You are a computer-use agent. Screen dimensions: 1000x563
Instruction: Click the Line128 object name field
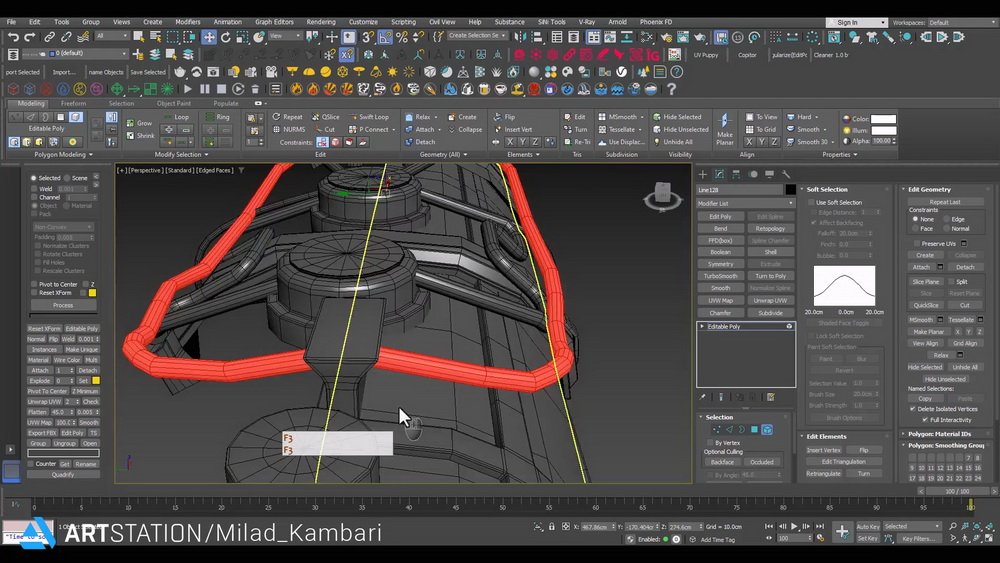coord(740,189)
